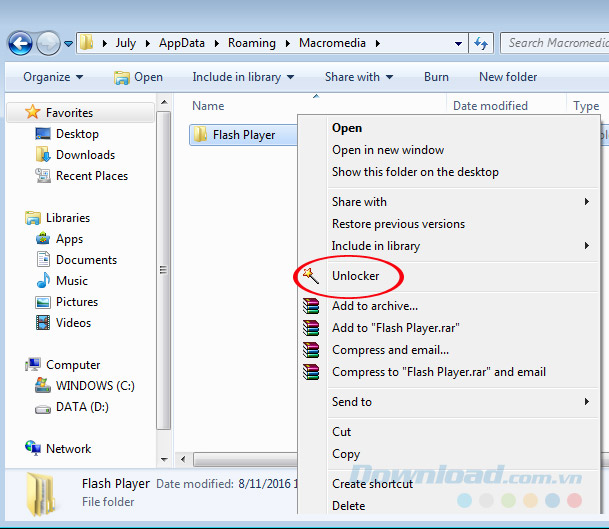Open the Include in library toolbar dropdown

[243, 77]
